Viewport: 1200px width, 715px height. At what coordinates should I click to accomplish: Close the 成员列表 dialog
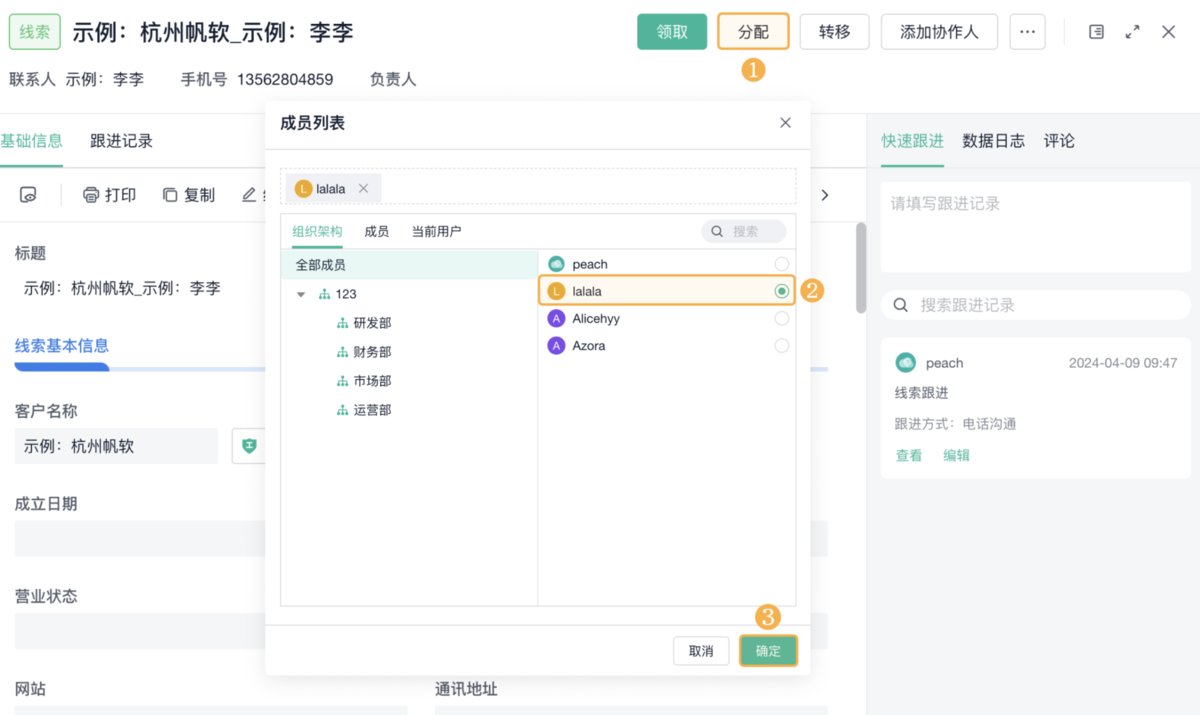point(785,123)
